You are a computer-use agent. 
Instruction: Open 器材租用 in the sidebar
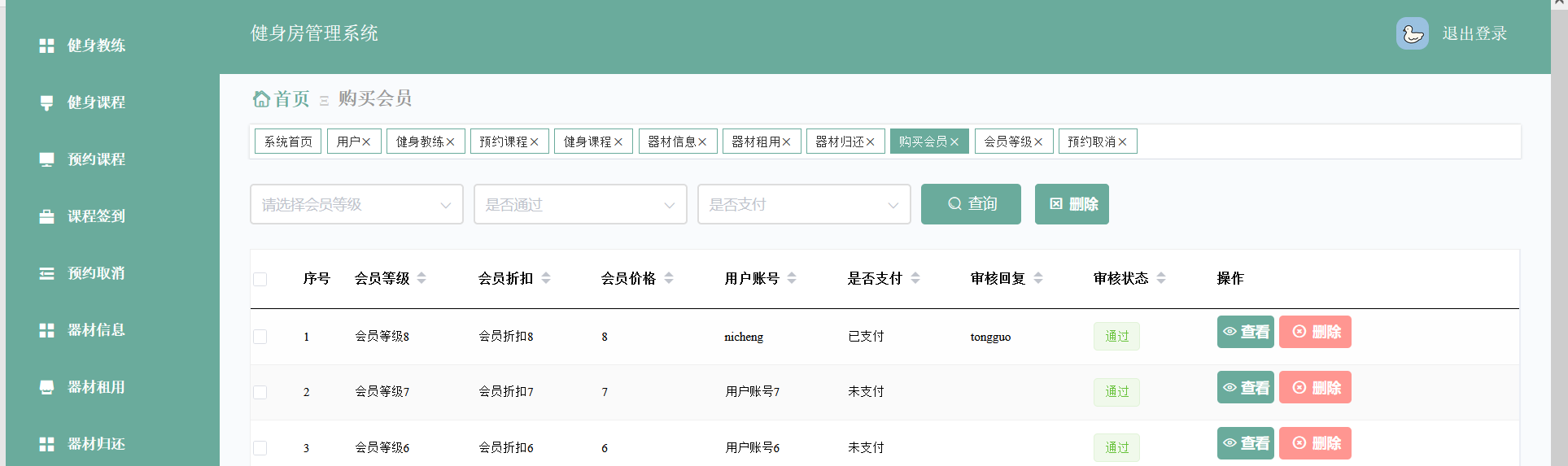point(96,387)
